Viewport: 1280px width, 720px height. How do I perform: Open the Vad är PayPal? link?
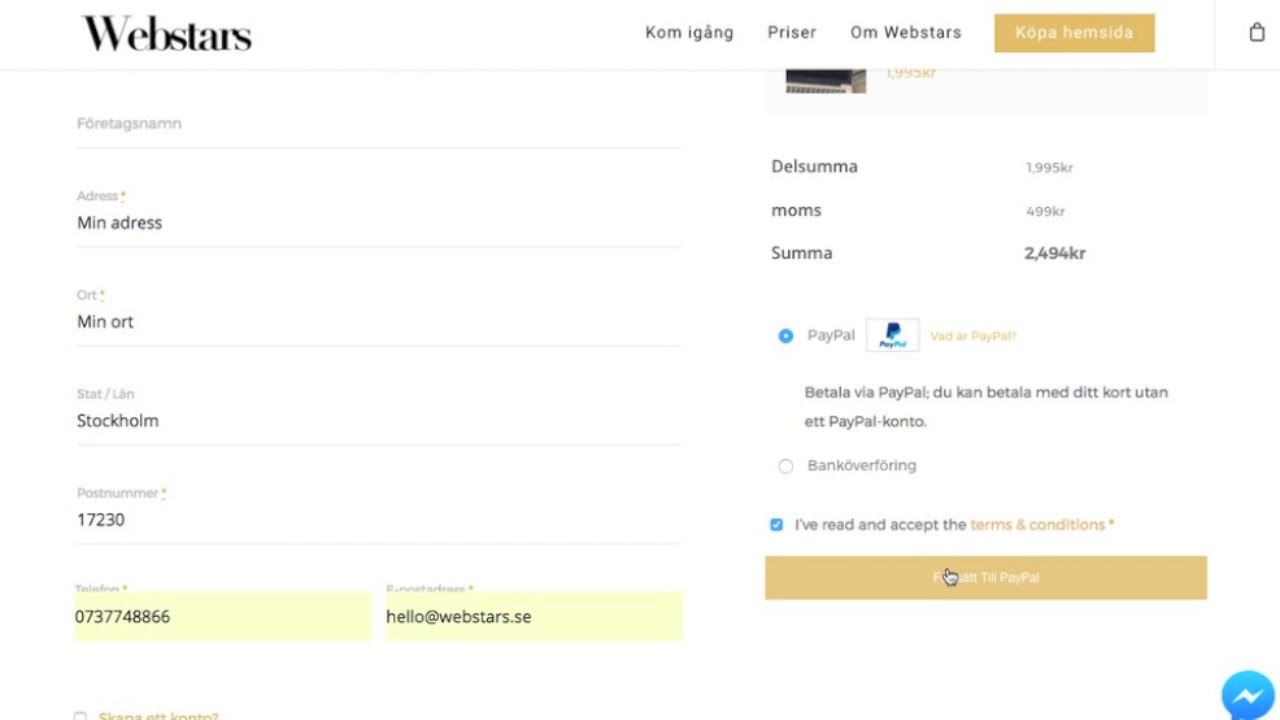pos(973,336)
